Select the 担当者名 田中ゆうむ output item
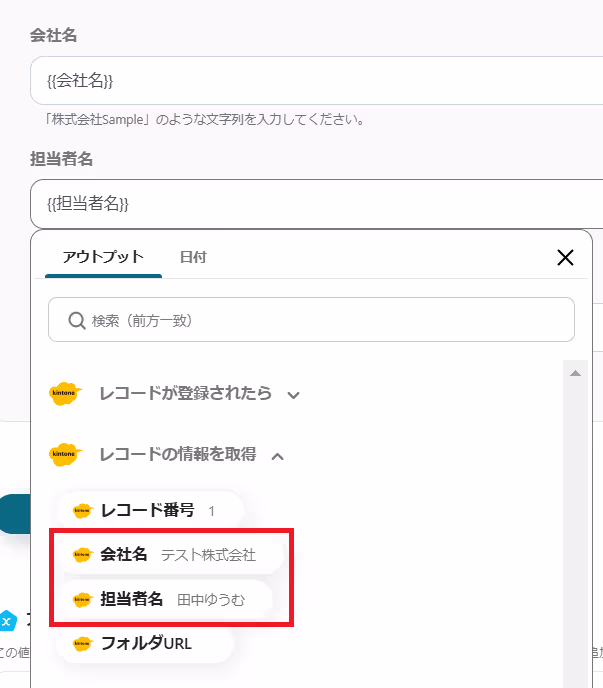 (x=167, y=599)
